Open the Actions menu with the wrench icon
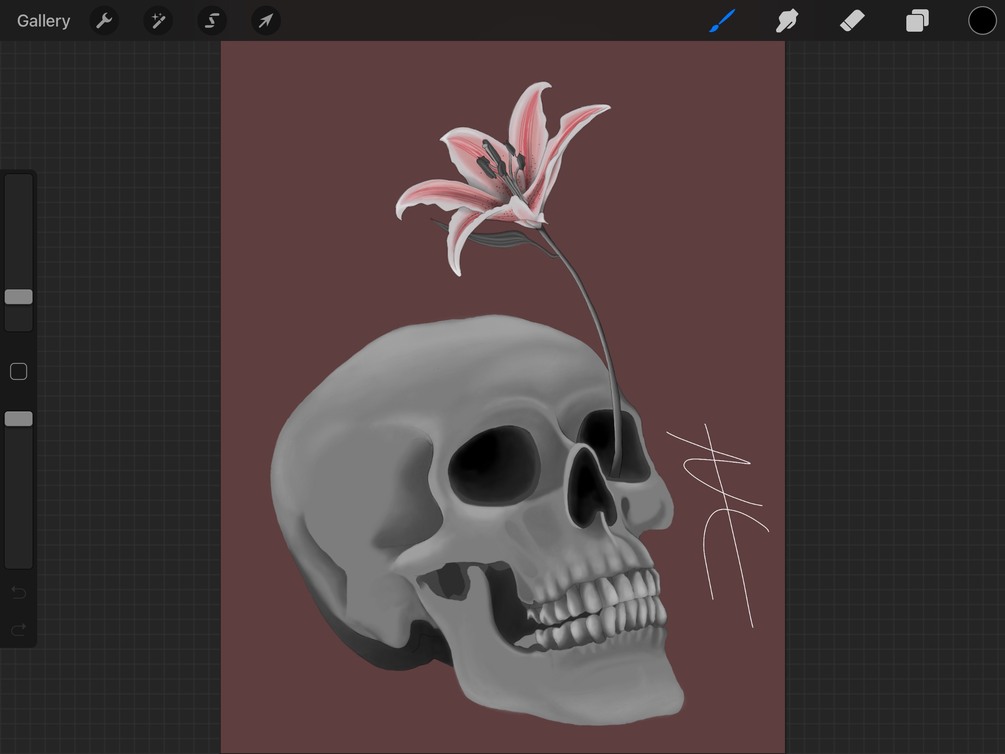Viewport: 1005px width, 754px height. (x=104, y=20)
